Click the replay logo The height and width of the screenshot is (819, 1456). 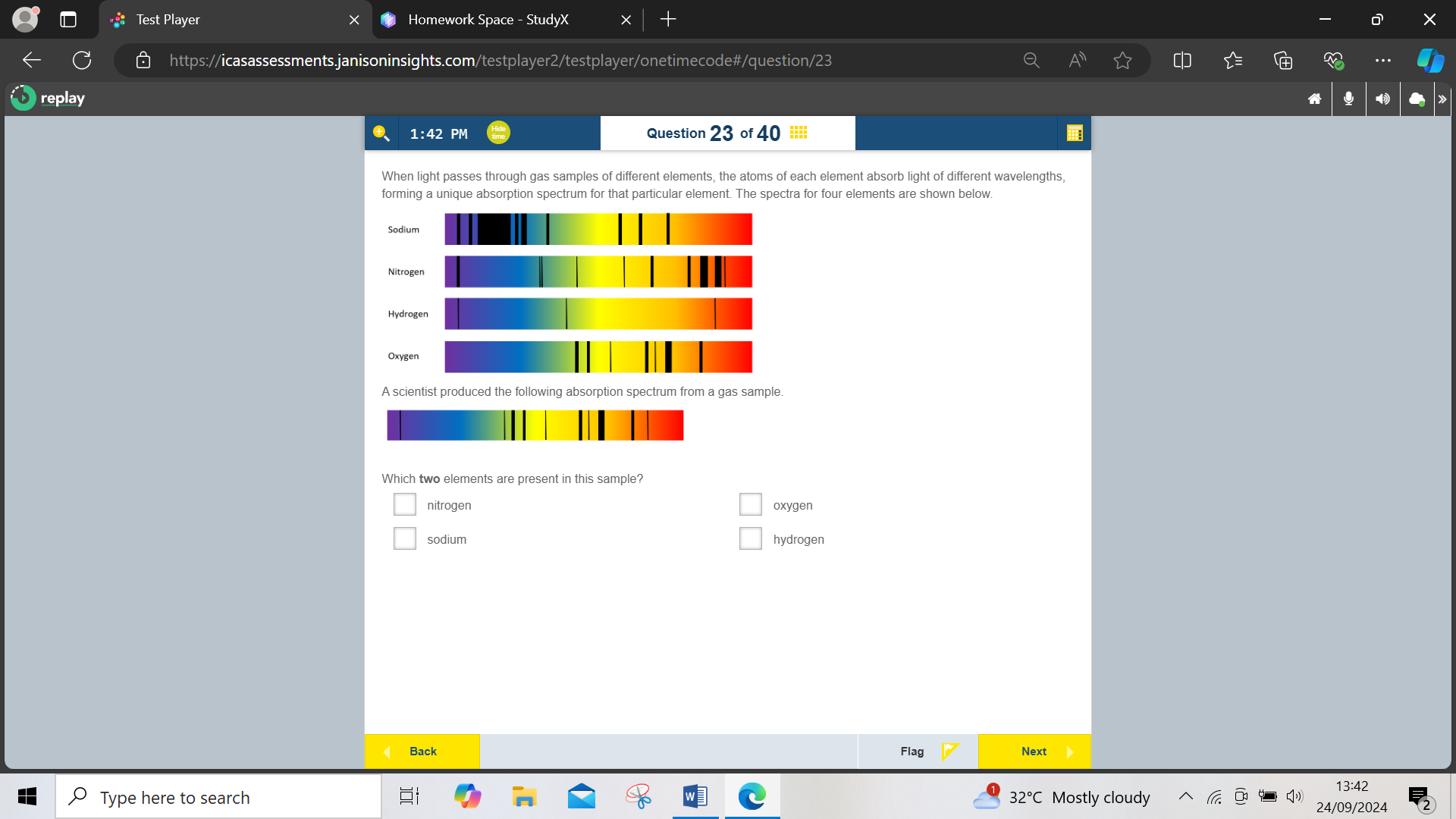tap(48, 98)
